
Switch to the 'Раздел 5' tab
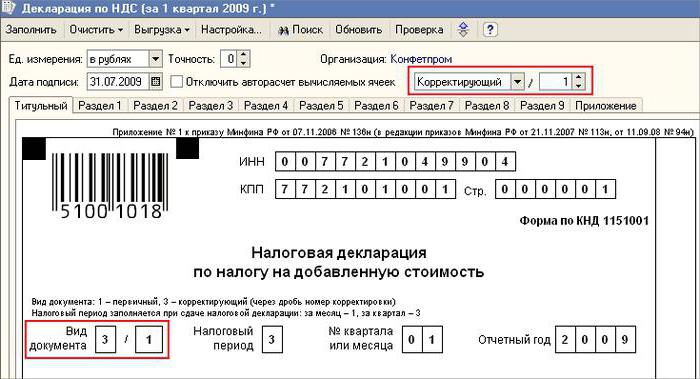click(x=321, y=106)
